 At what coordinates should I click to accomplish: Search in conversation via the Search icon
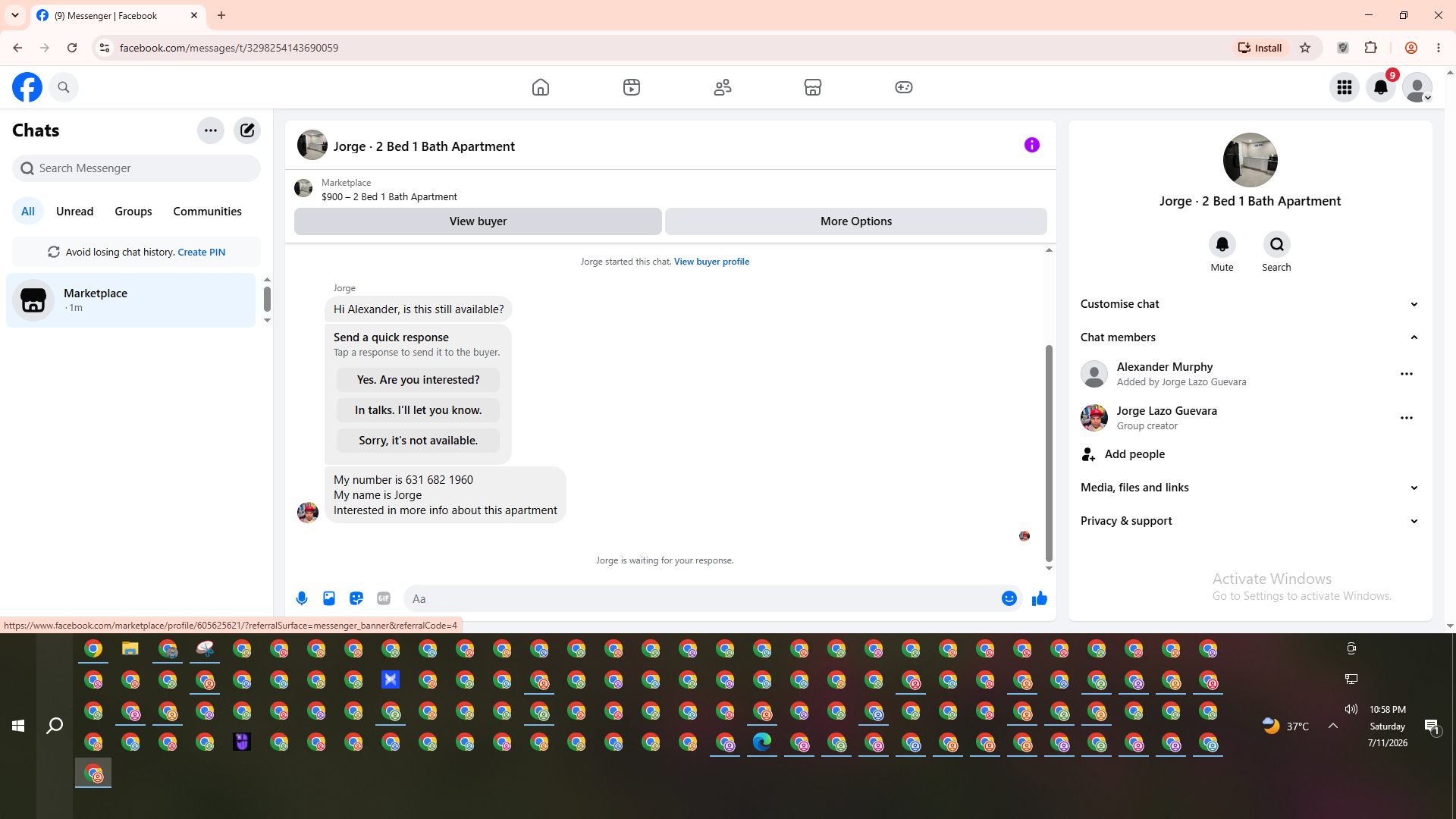[x=1277, y=244]
